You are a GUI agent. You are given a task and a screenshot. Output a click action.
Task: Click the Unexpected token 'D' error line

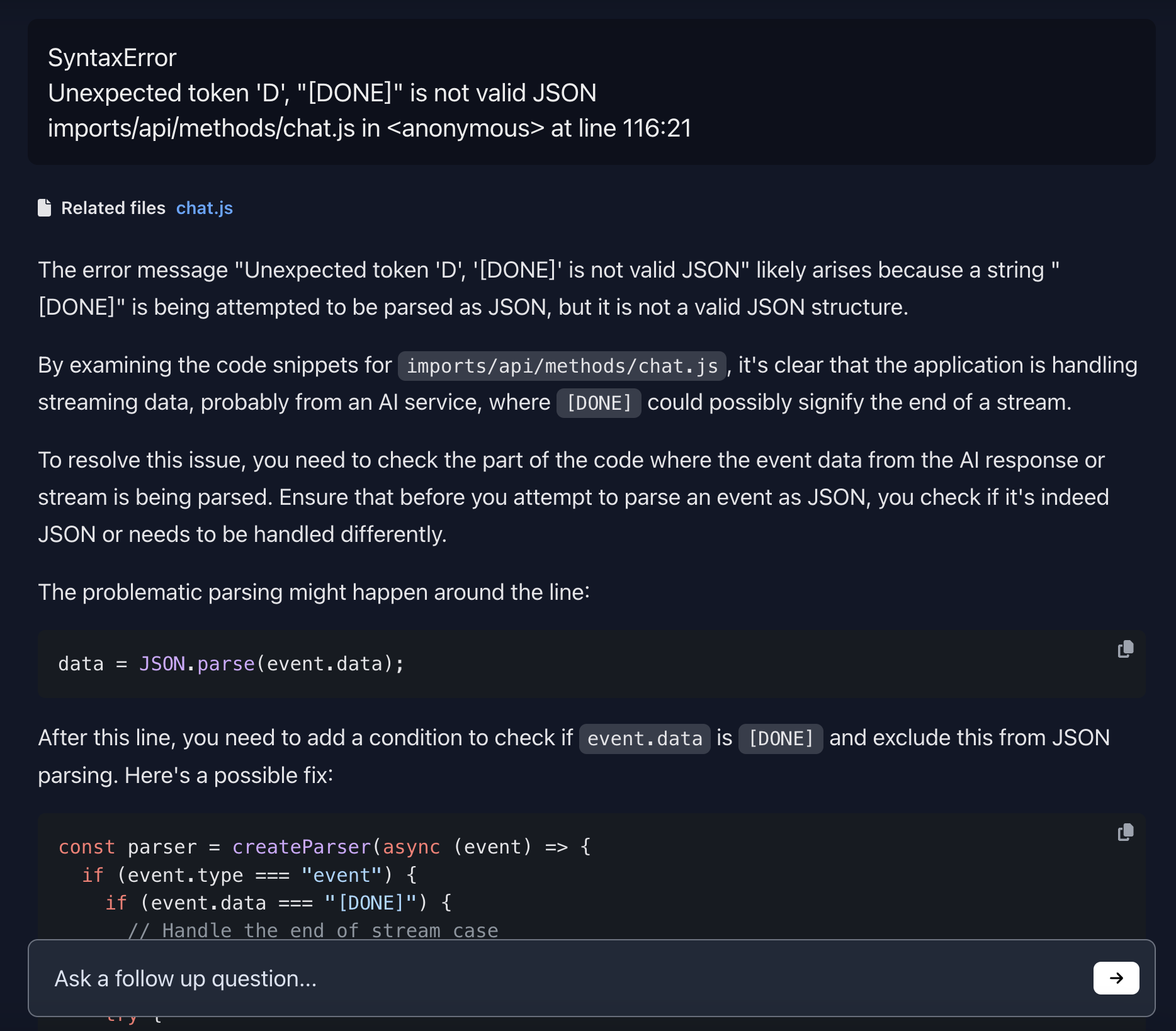tap(322, 93)
